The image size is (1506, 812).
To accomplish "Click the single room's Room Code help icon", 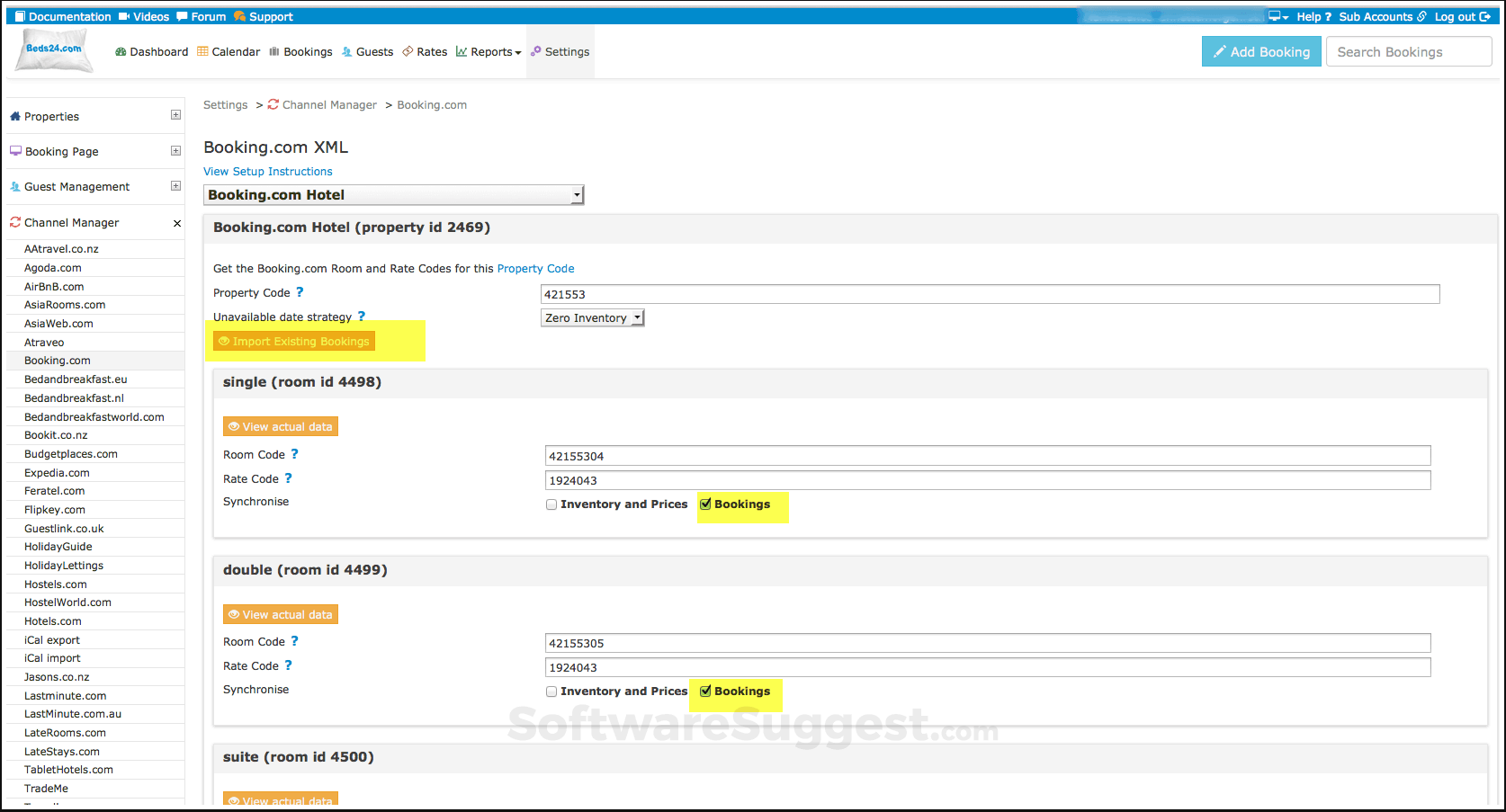I will point(294,454).
